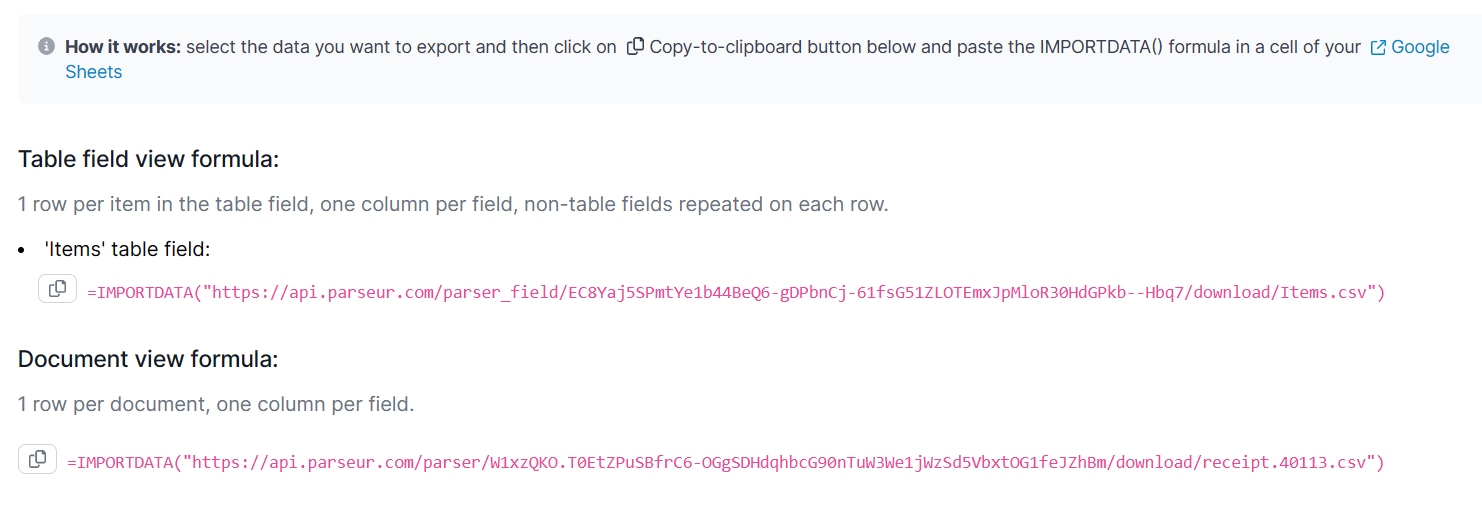
Task: Select the receipt.40113.csv IMPORTDATA formula text
Action: tap(725, 462)
